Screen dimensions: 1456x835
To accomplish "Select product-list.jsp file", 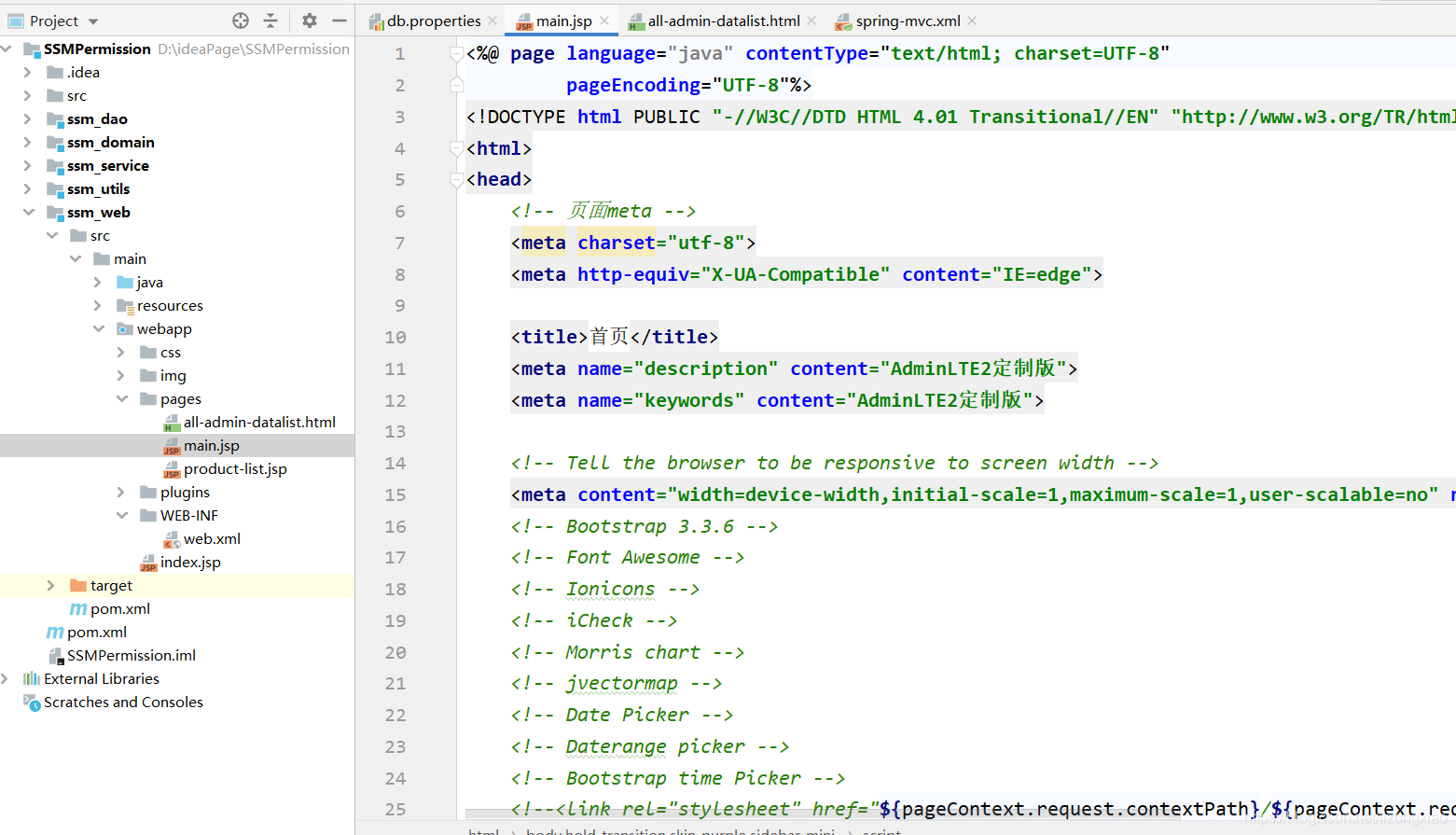I will coord(235,468).
